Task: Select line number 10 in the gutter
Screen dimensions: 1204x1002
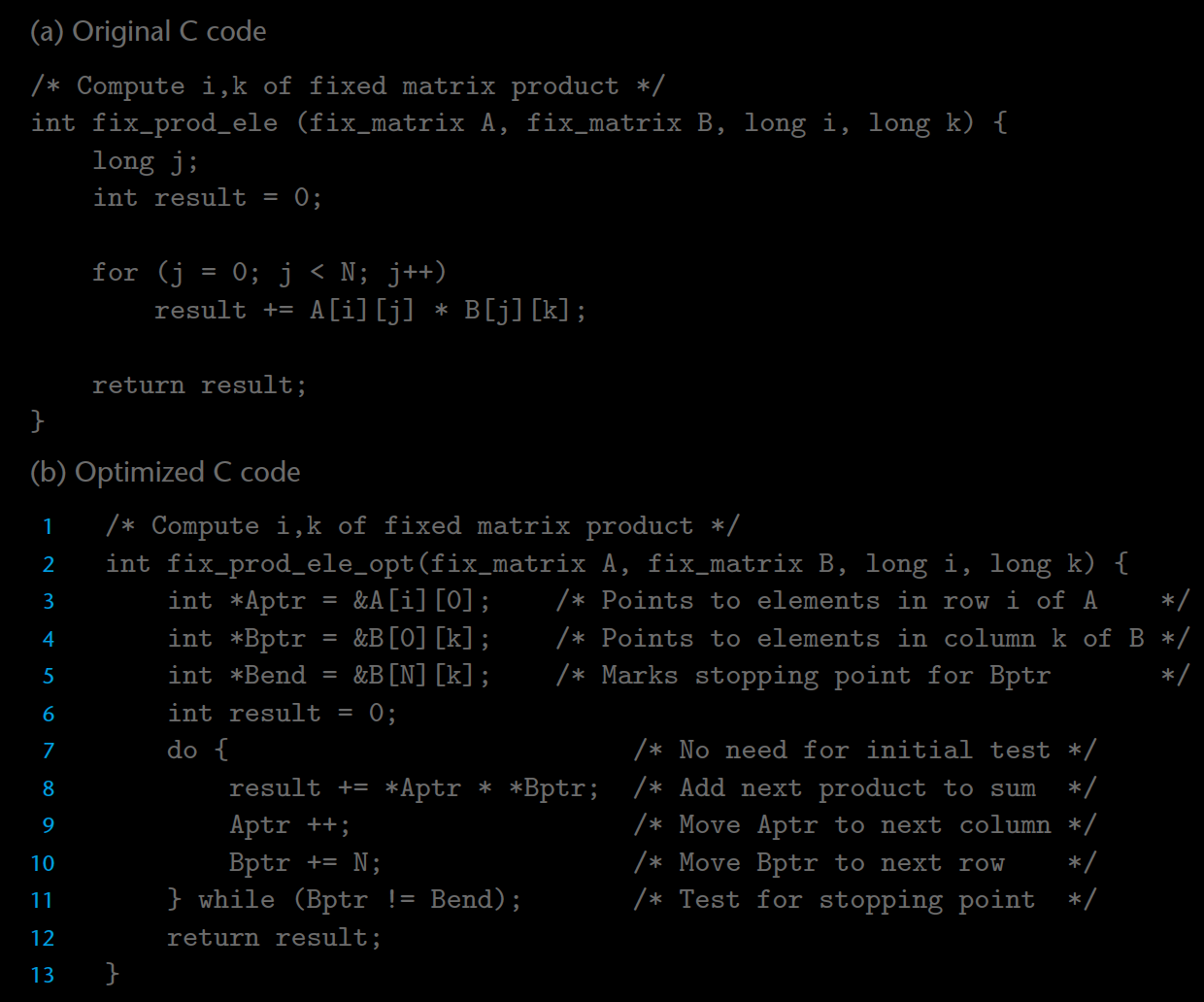Action: tap(43, 864)
